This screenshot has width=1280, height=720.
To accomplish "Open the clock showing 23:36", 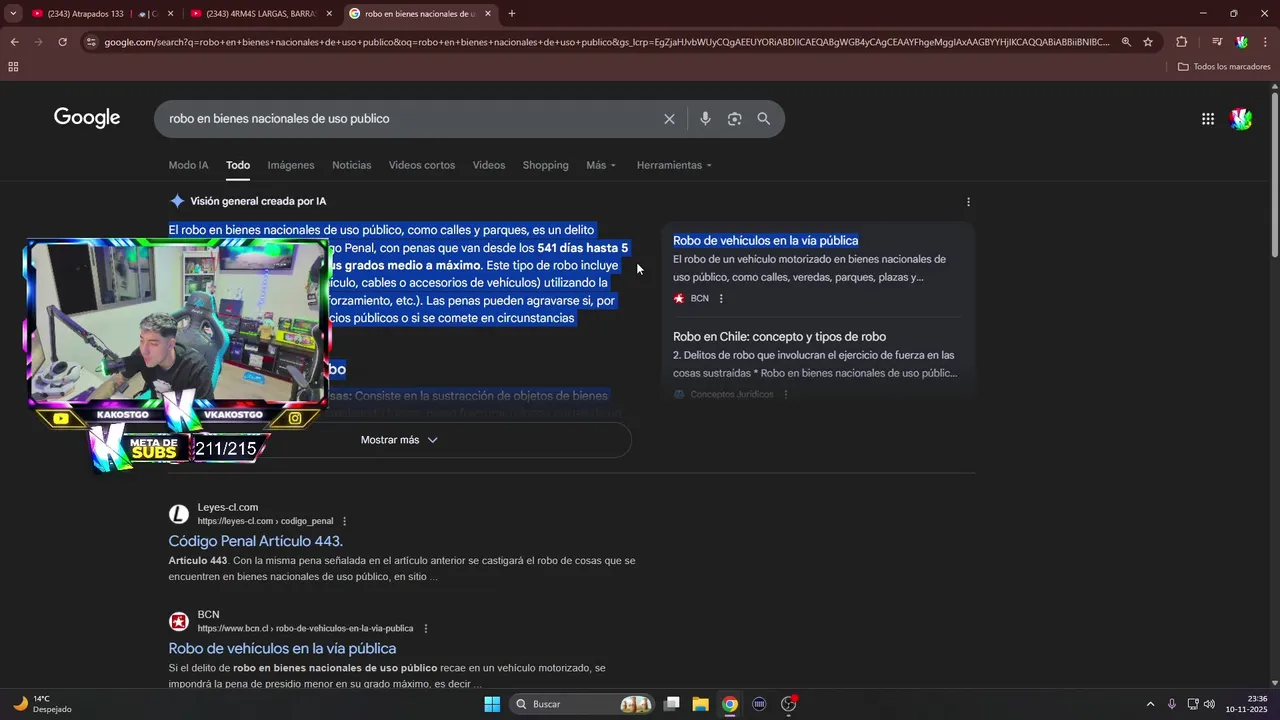I will tap(1248, 704).
